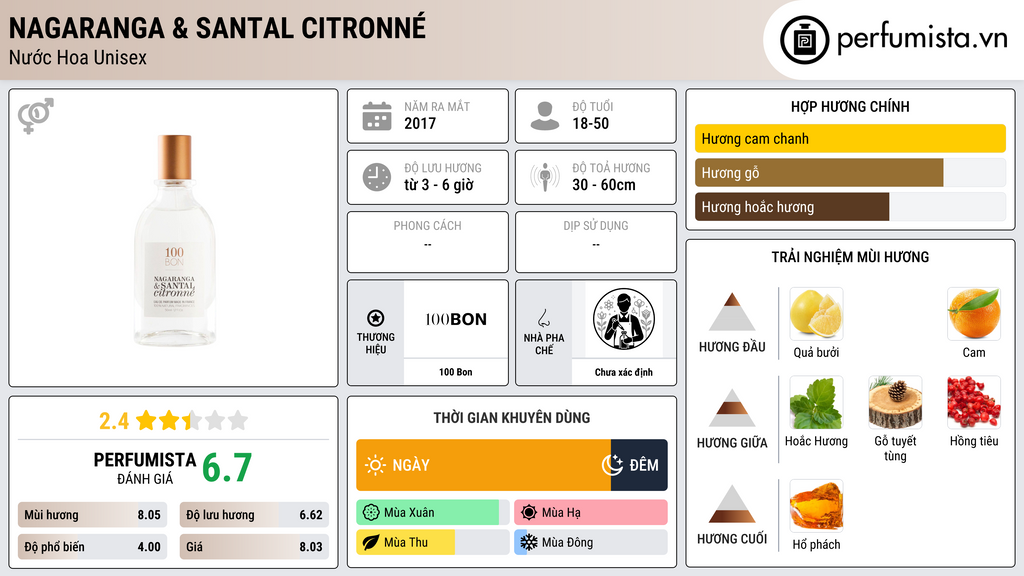Viewport: 1024px width, 576px height.
Task: Click the person icon beside Độ tuổi
Action: tap(545, 116)
